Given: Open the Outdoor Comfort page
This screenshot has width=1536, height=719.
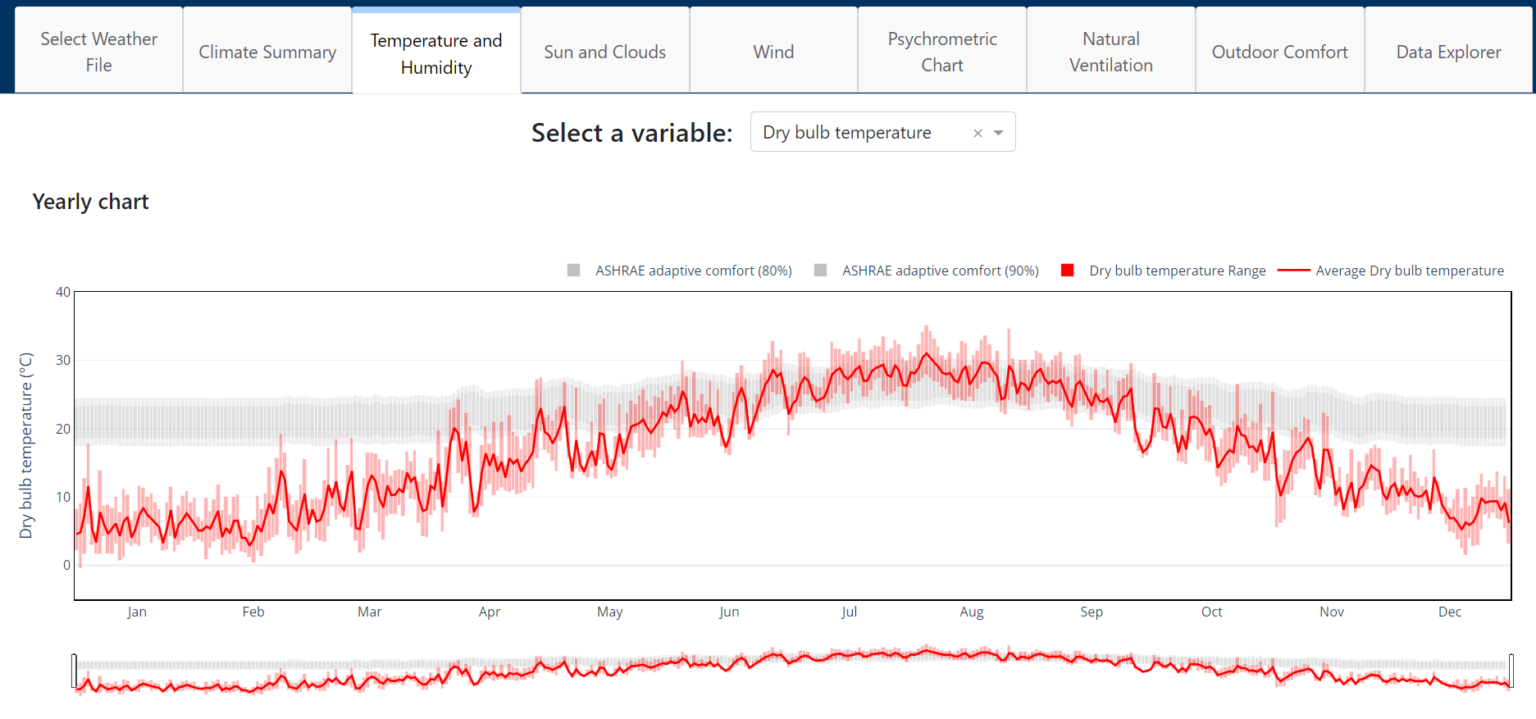Looking at the screenshot, I should 1279,49.
